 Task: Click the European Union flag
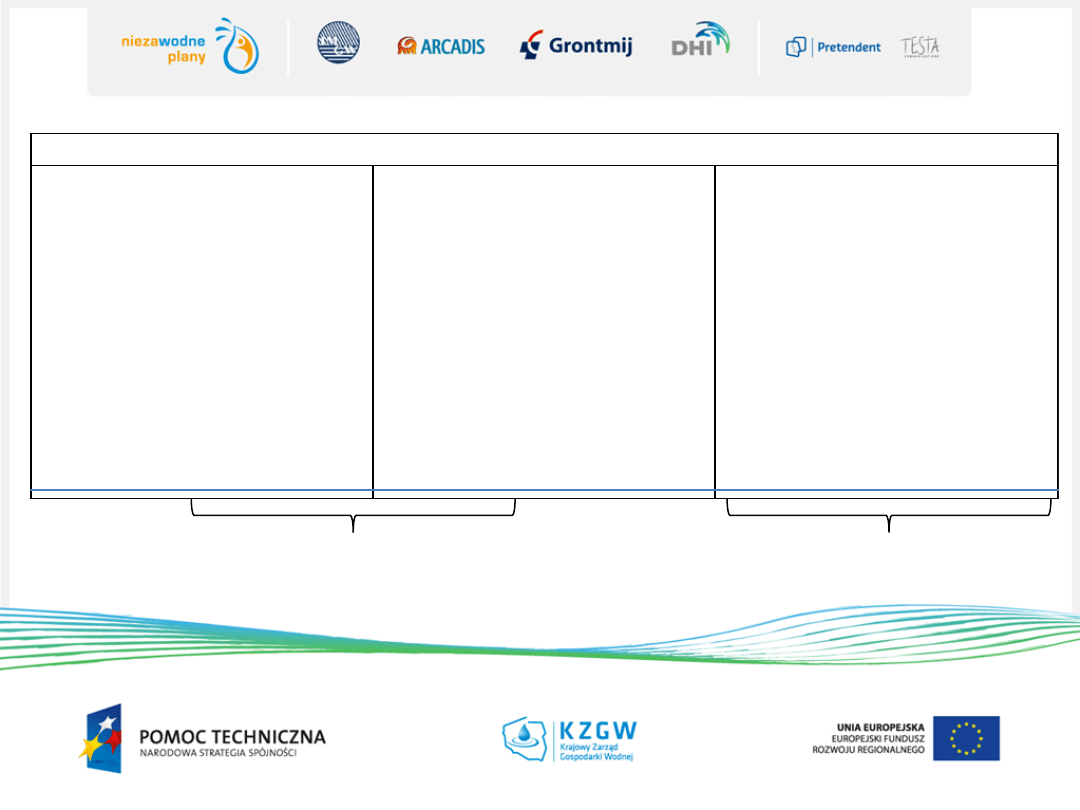click(x=966, y=738)
